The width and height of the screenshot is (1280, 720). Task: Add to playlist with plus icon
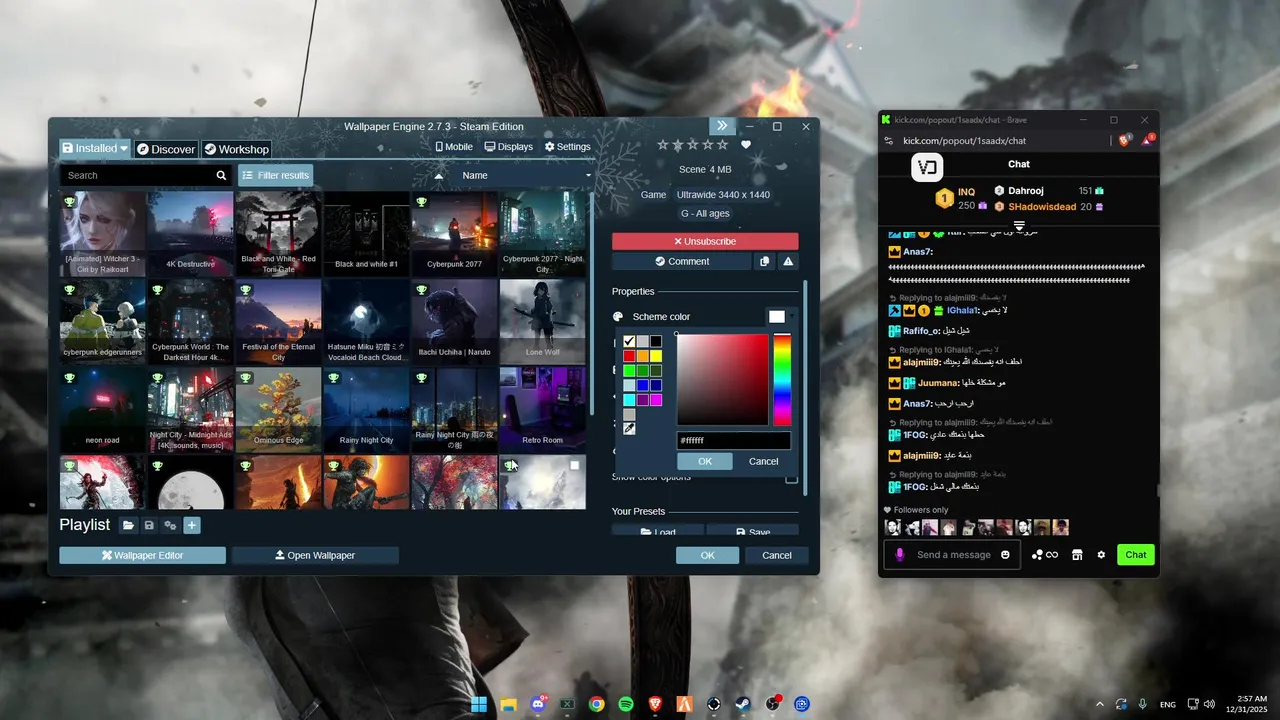[x=192, y=525]
